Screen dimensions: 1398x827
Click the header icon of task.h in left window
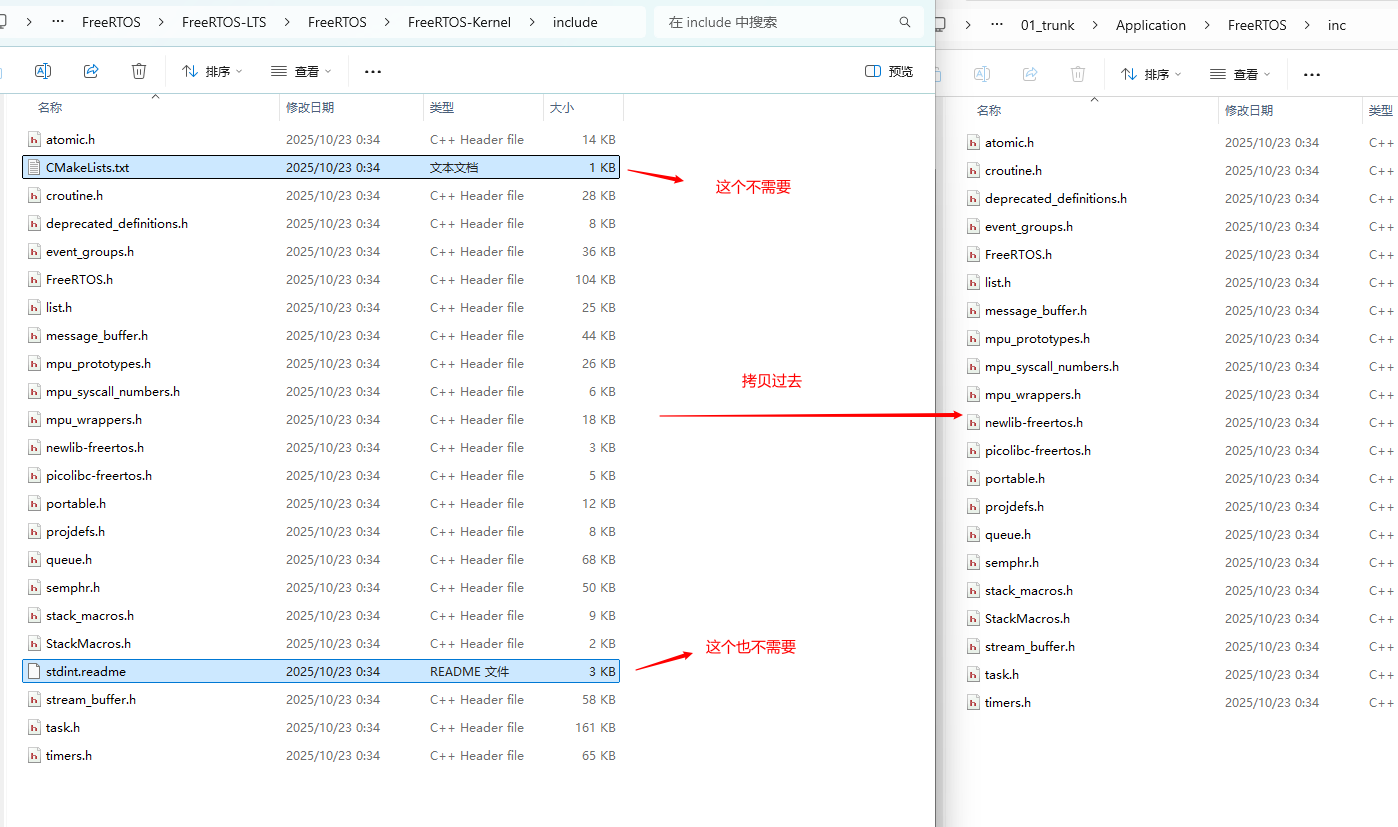click(34, 727)
